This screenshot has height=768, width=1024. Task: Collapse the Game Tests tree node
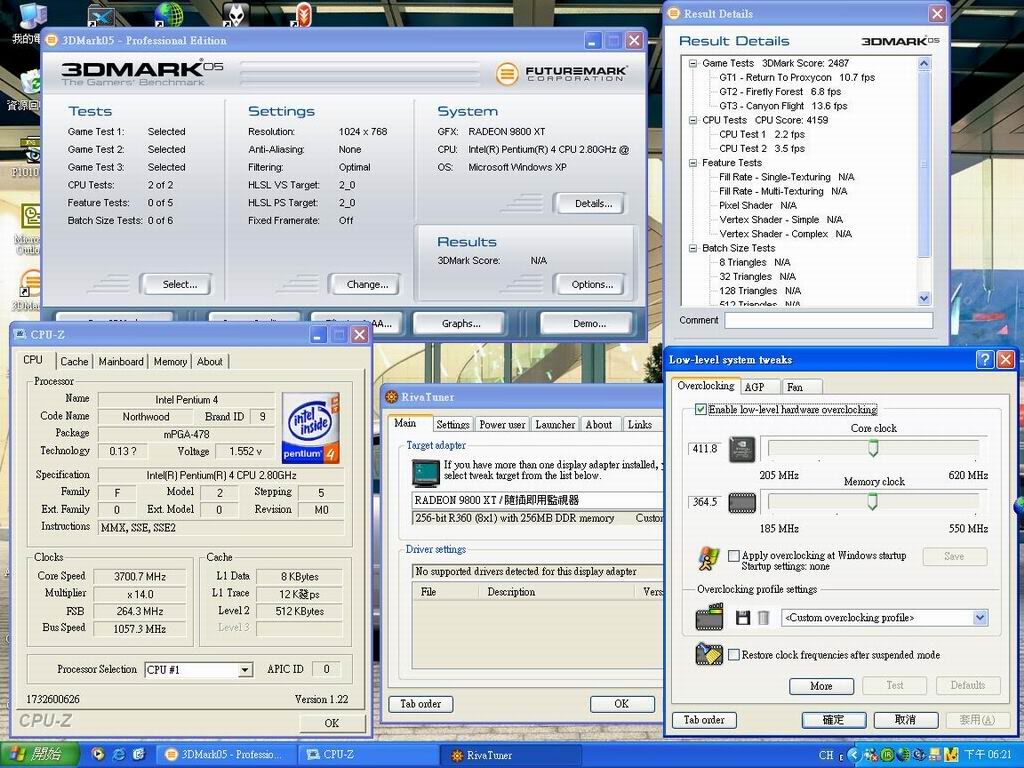point(692,63)
